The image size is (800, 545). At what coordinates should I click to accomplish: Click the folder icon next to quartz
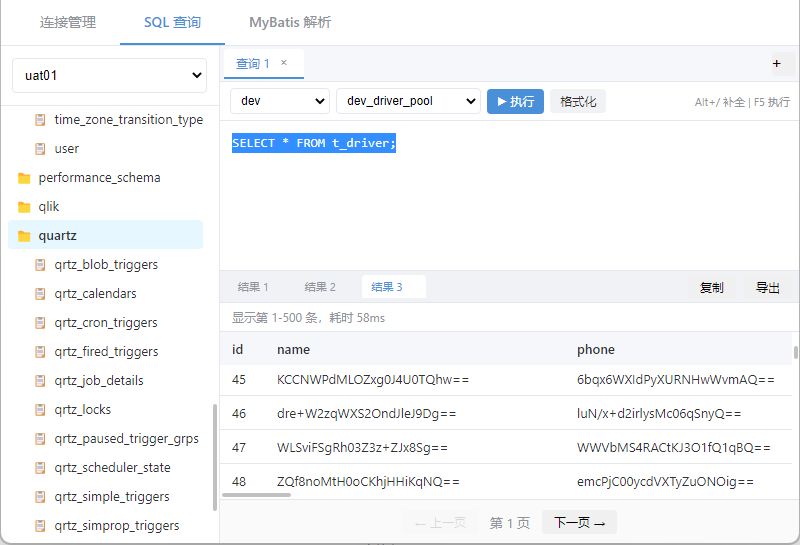[x=25, y=236]
